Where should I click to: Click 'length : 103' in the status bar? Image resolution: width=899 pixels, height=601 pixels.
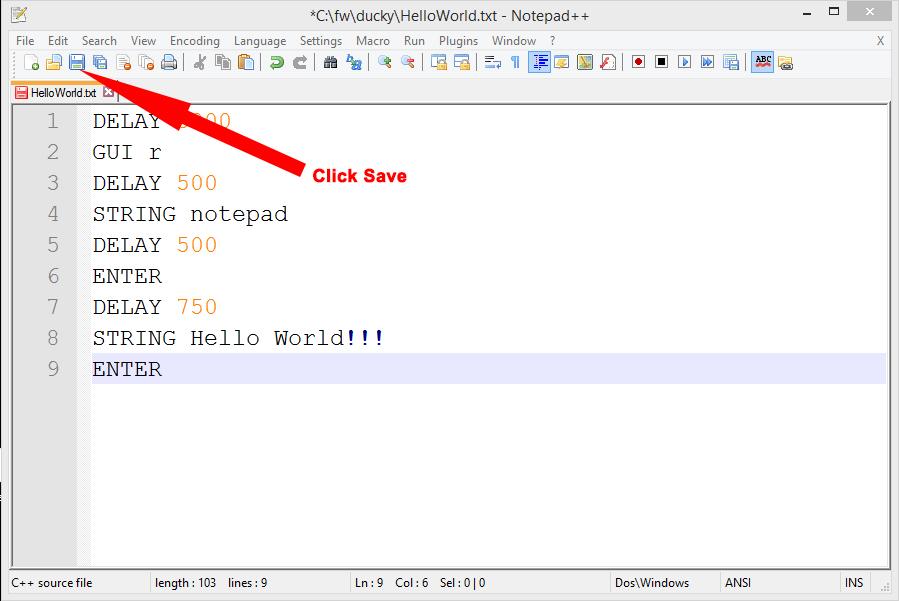(185, 583)
